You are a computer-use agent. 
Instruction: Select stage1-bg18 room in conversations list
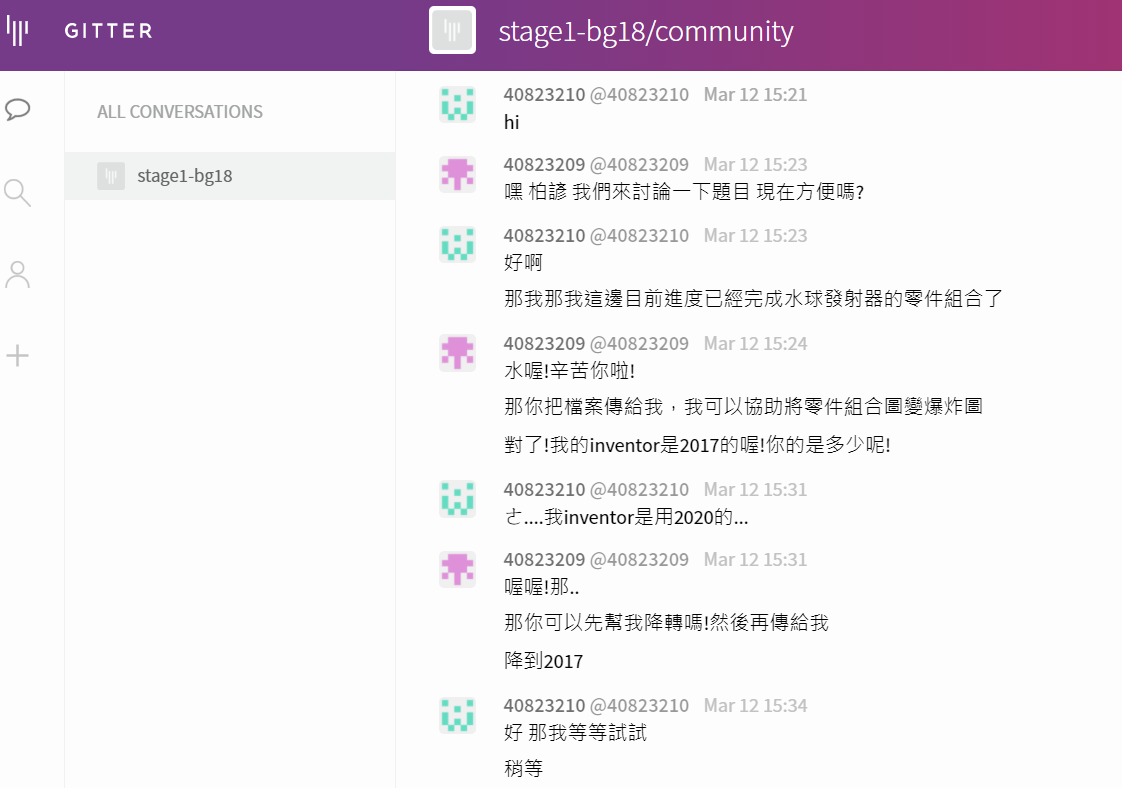230,176
